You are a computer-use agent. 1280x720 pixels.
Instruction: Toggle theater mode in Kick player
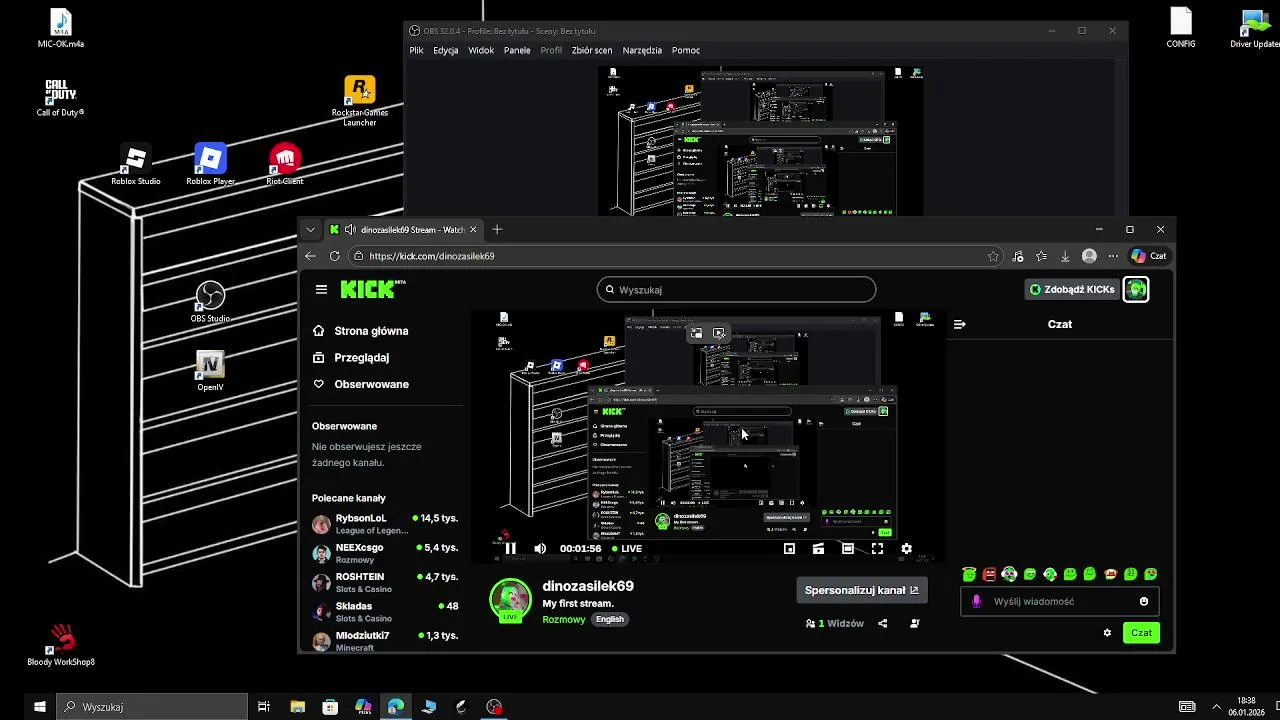(x=847, y=548)
